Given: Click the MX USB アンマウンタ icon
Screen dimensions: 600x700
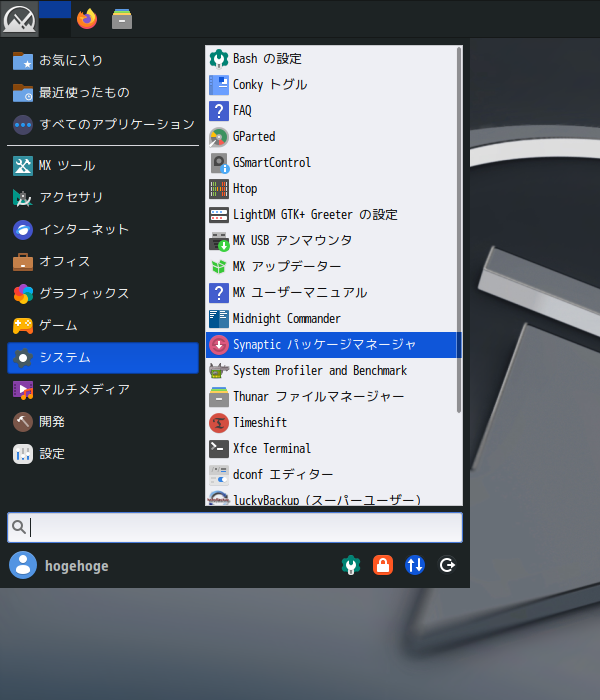Looking at the screenshot, I should point(219,241).
